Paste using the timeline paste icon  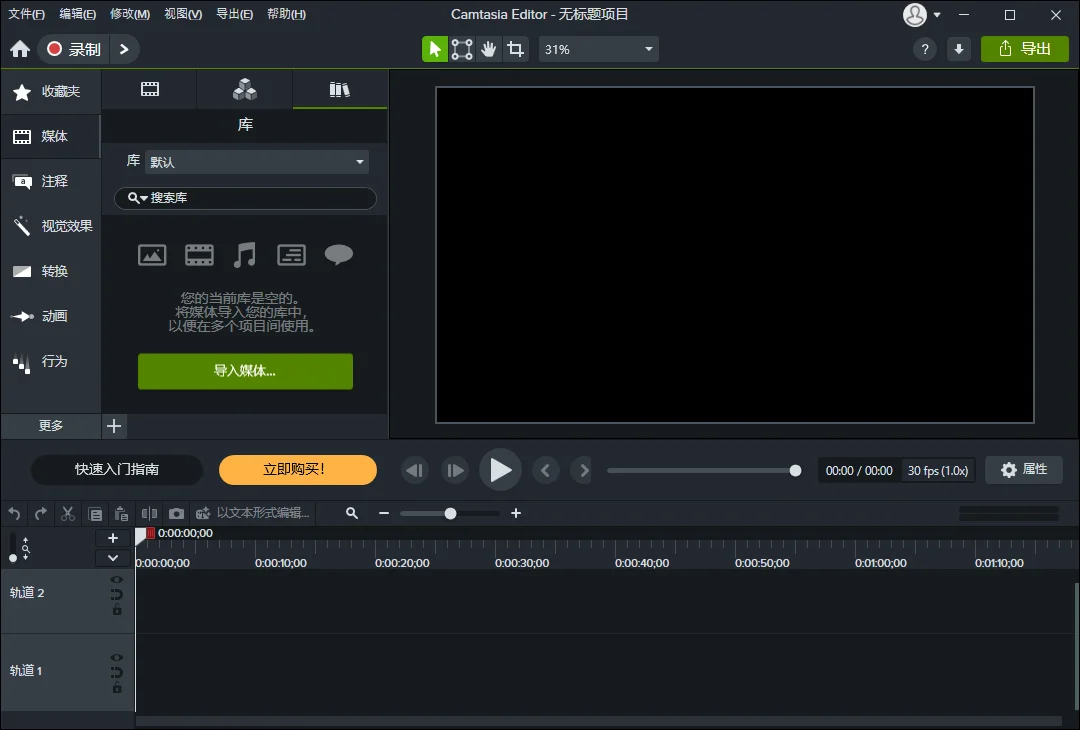121,514
